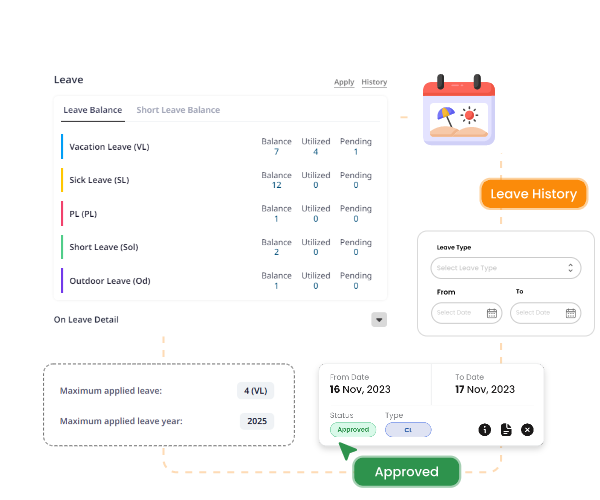Image resolution: width=600 pixels, height=500 pixels.
Task: Click the Apply link in Leave panel
Action: pos(344,82)
